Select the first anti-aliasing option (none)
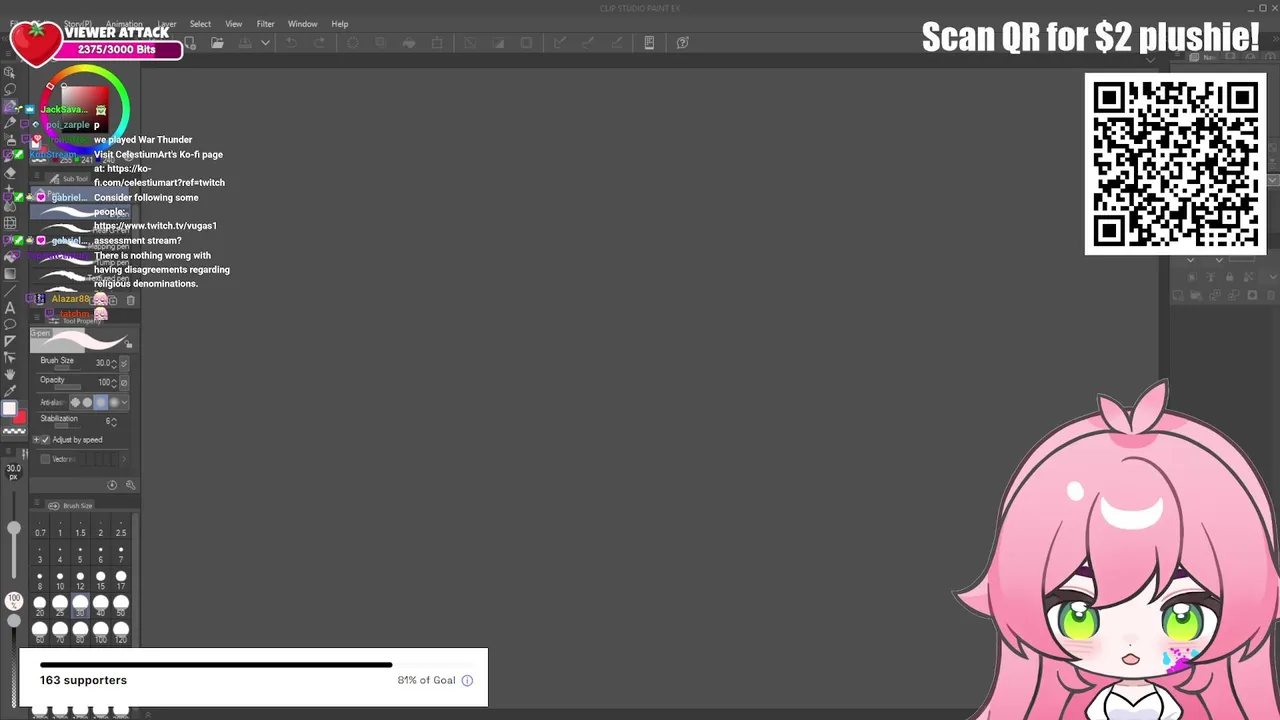 [x=75, y=402]
